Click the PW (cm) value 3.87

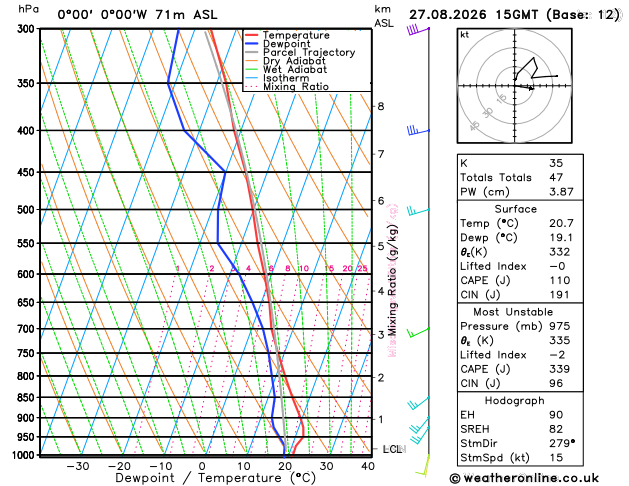(x=561, y=192)
